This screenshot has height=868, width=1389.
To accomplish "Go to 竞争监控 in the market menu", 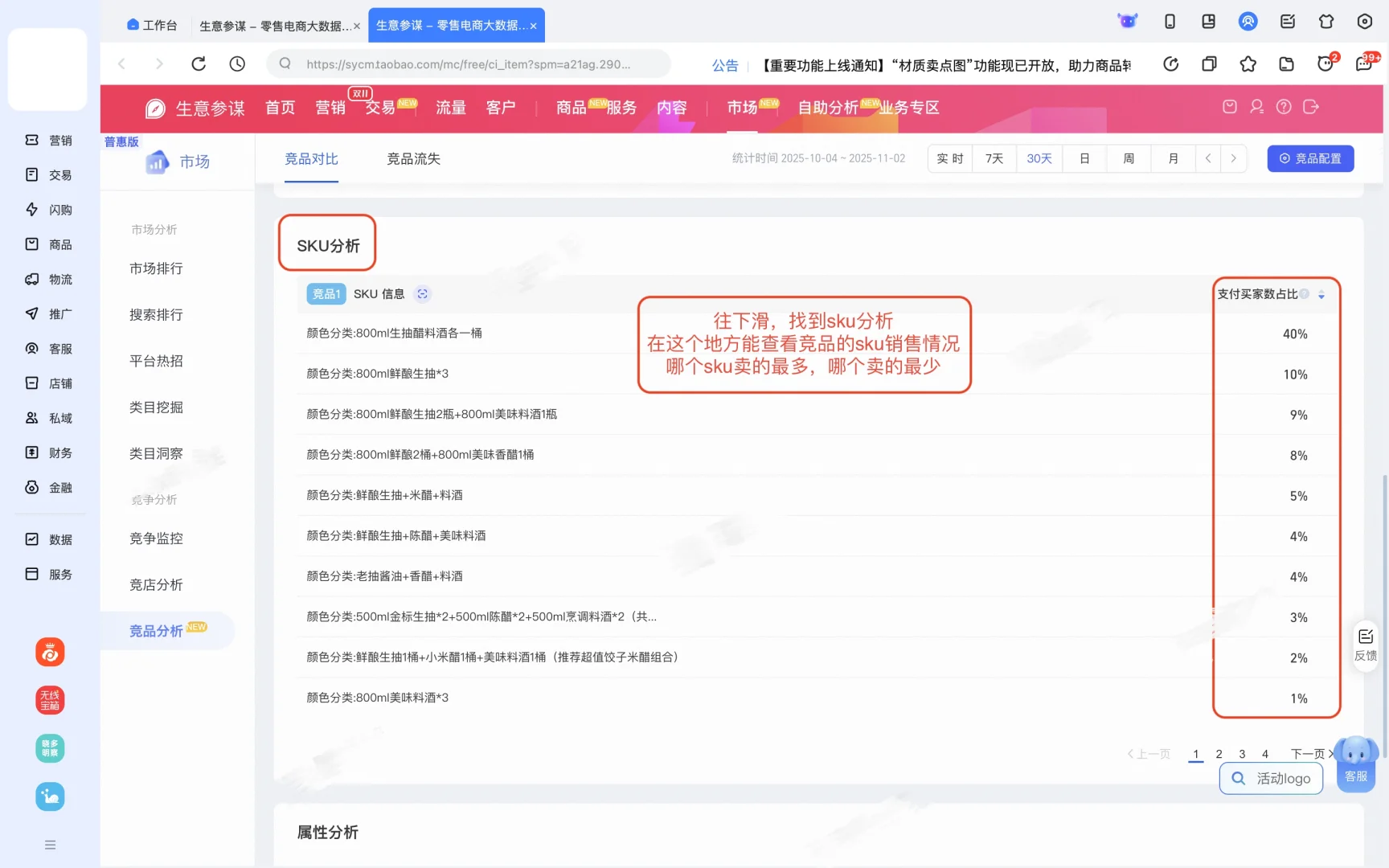I will point(156,538).
